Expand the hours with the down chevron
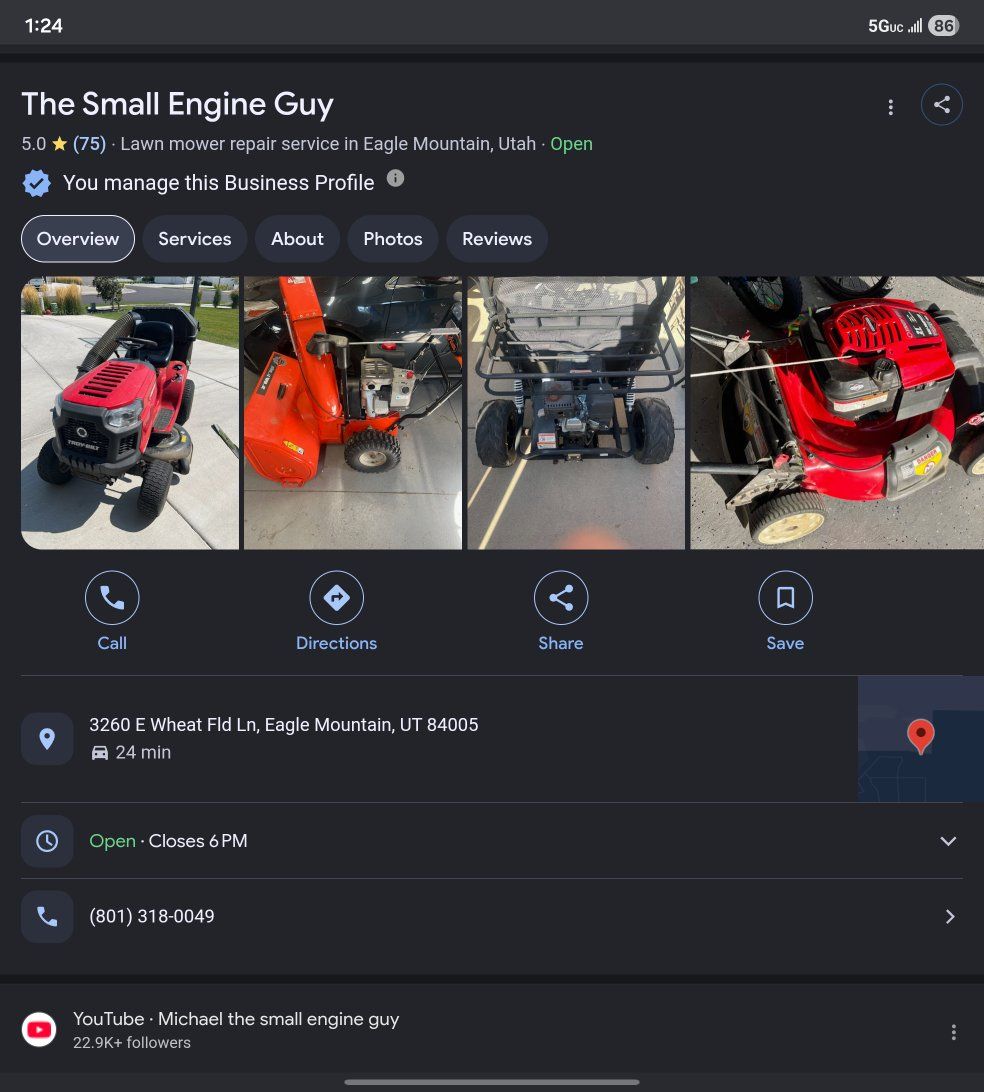The image size is (984, 1092). click(948, 841)
